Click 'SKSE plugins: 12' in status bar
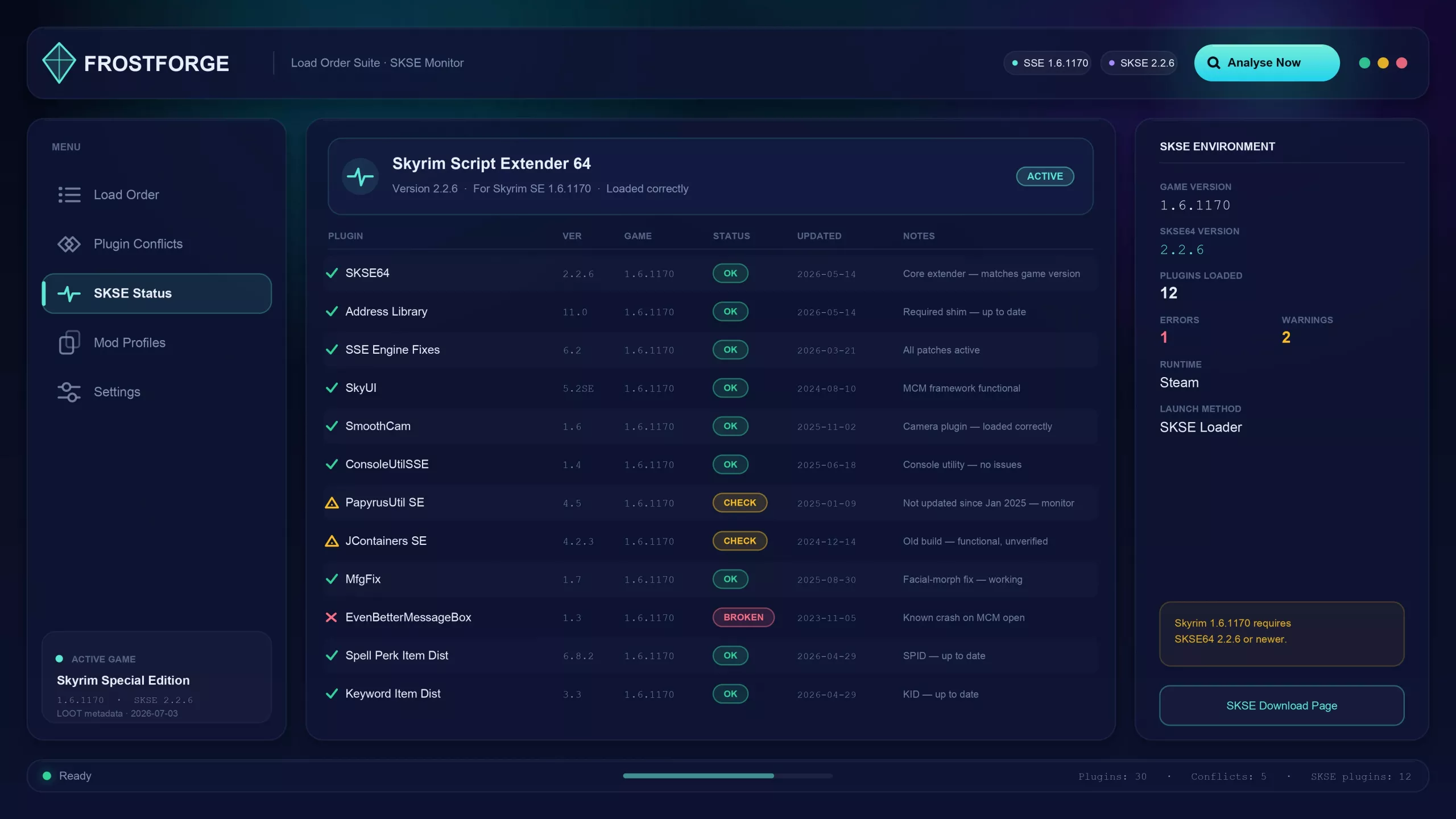The width and height of the screenshot is (1456, 819). (1361, 776)
